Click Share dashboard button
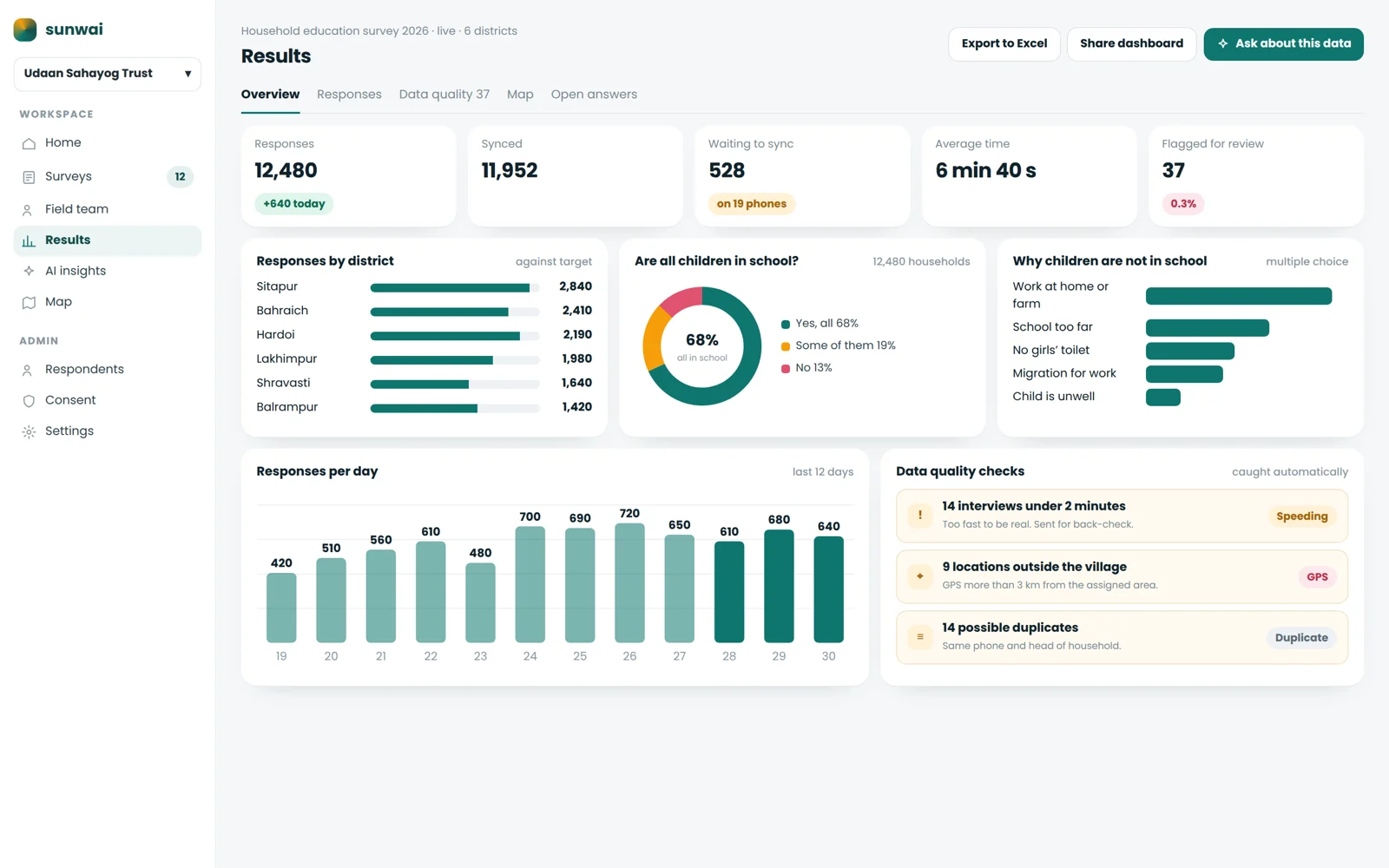Viewport: 1389px width, 868px height. [1131, 43]
